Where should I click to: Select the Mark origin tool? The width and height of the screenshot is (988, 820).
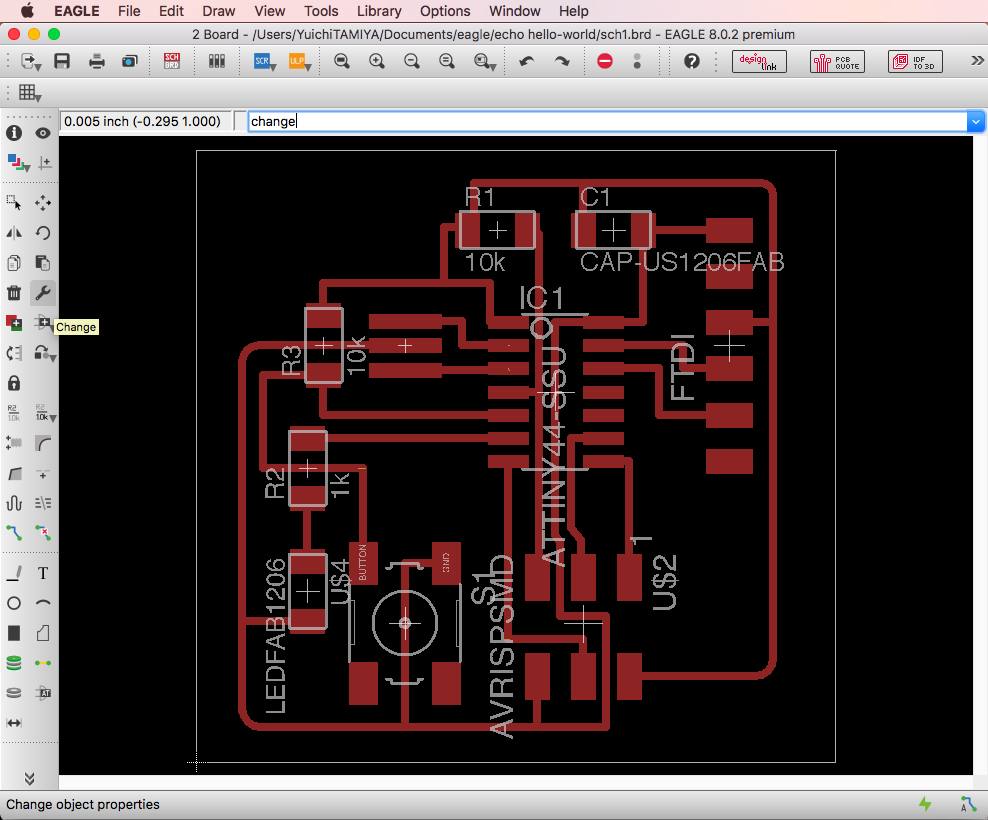tap(44, 164)
